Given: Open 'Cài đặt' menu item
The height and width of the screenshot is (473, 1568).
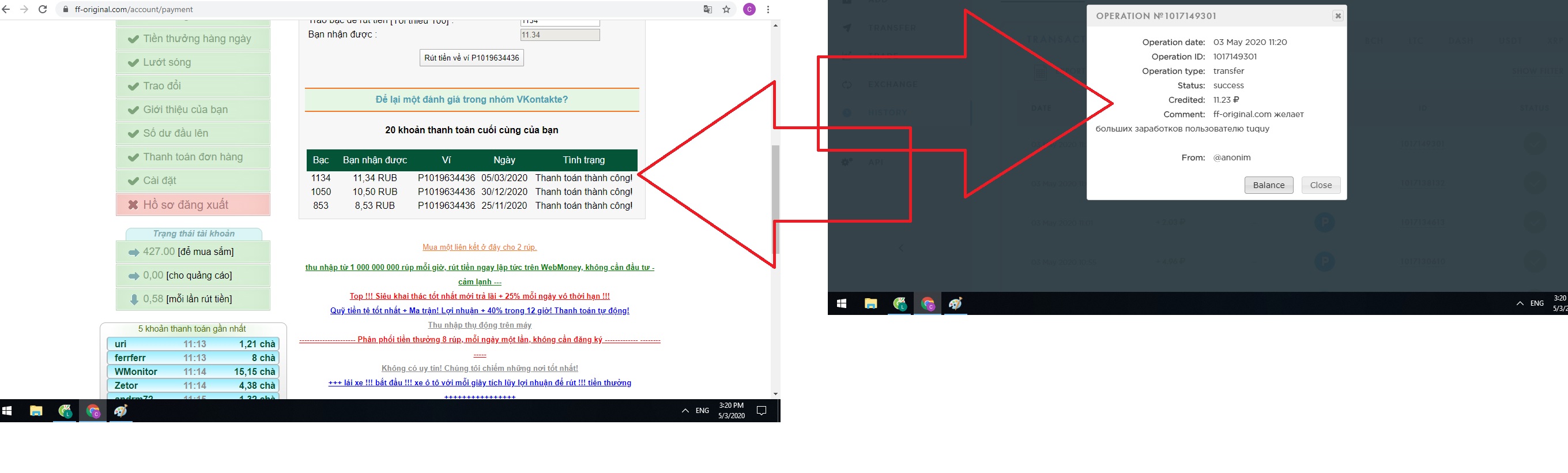Looking at the screenshot, I should click(x=193, y=181).
